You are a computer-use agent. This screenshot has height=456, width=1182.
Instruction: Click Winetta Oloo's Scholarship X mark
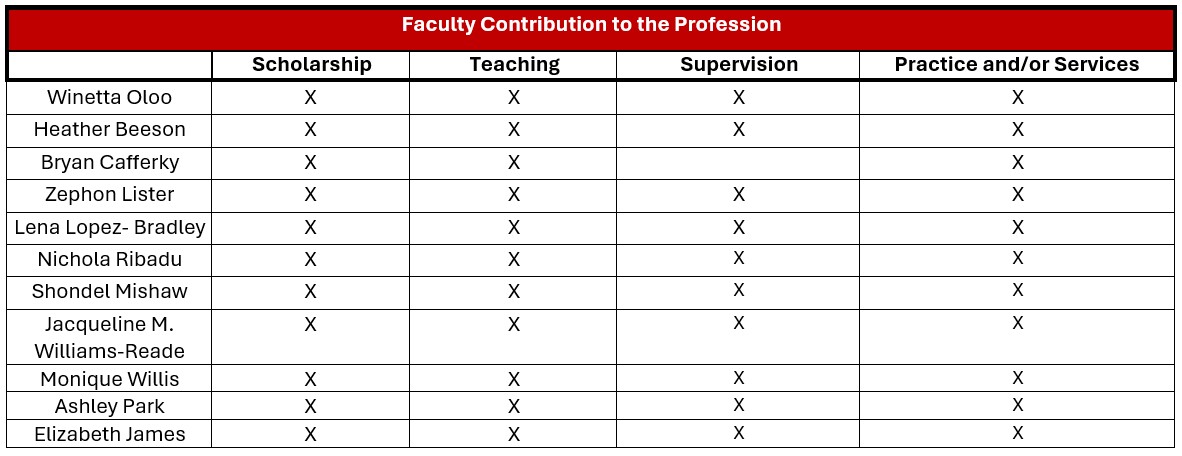click(x=311, y=98)
